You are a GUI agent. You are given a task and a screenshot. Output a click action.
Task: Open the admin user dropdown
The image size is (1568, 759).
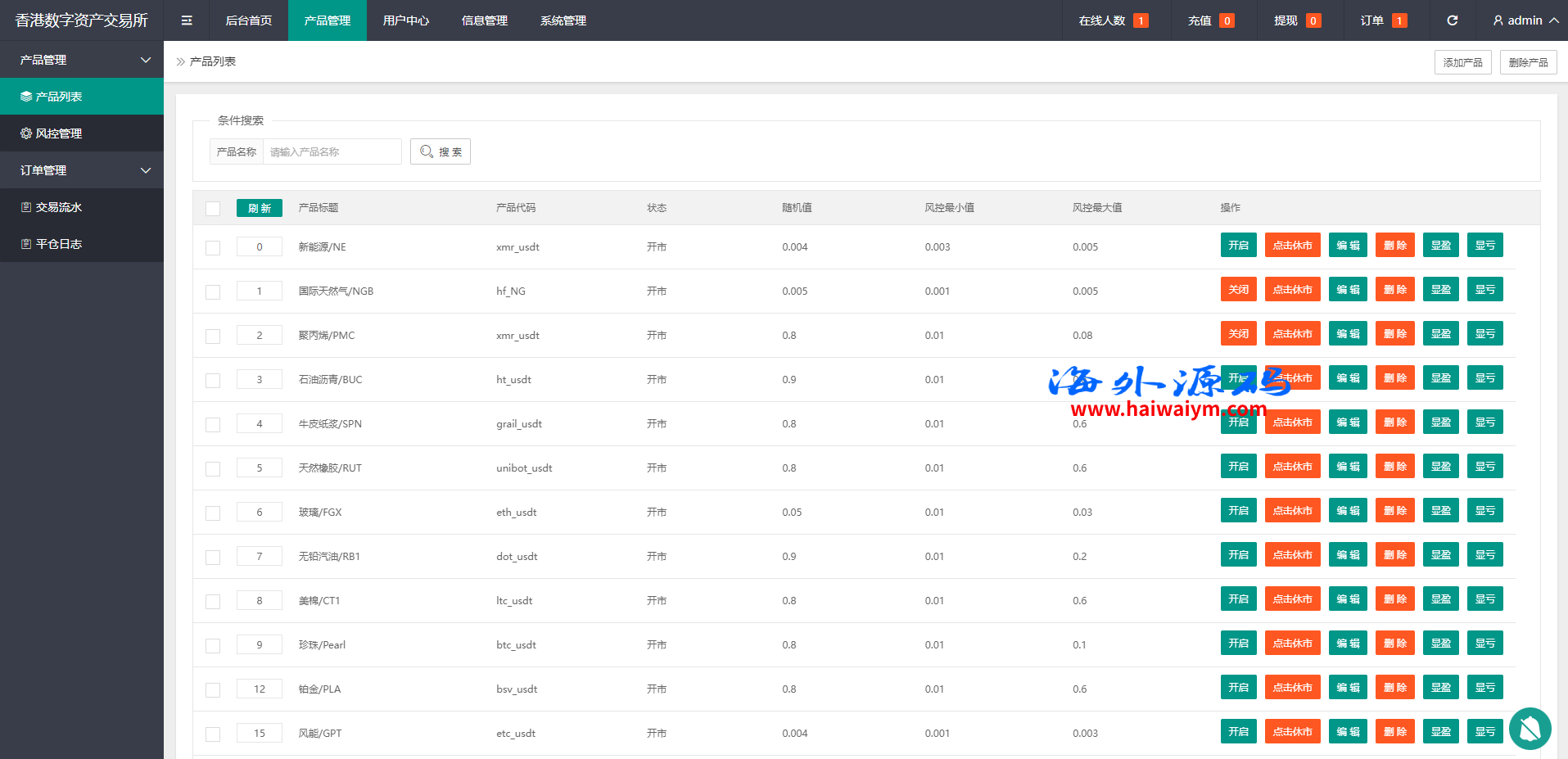pyautogui.click(x=1525, y=20)
